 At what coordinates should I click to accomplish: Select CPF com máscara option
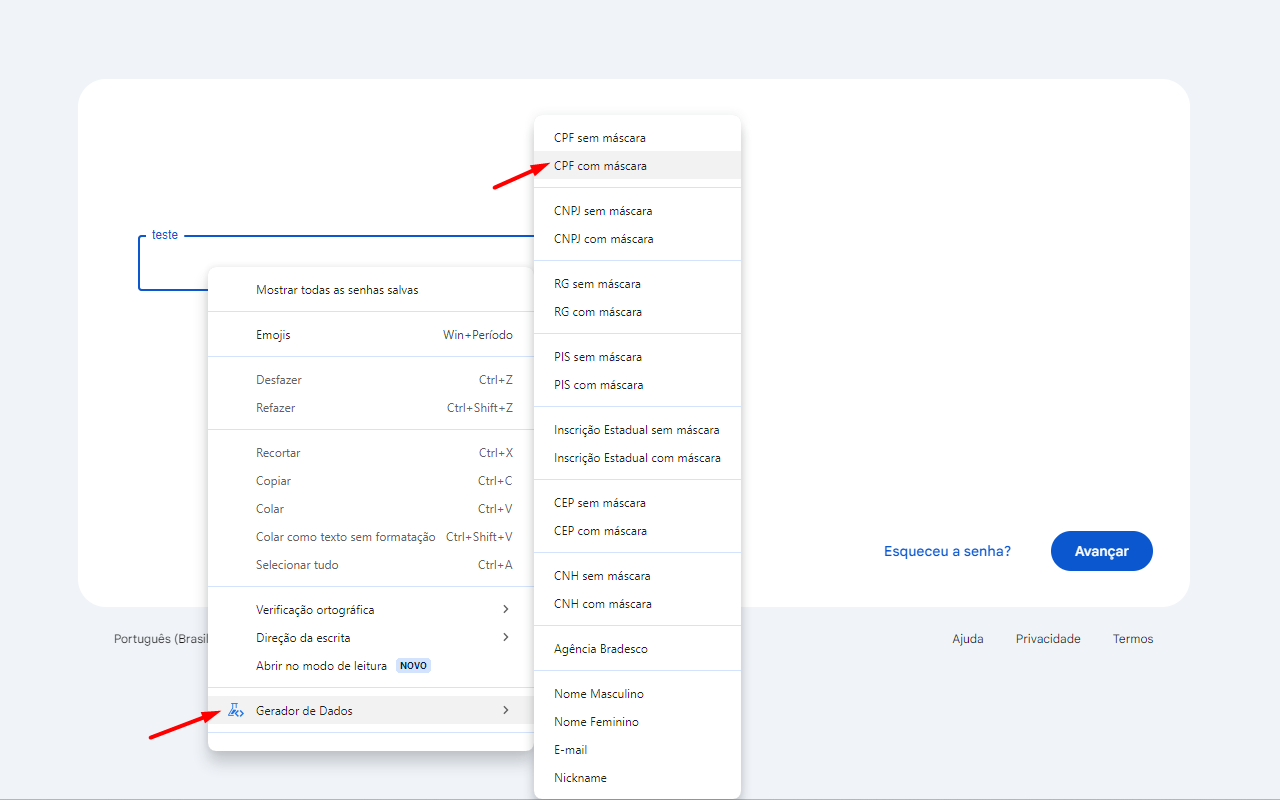(x=637, y=166)
